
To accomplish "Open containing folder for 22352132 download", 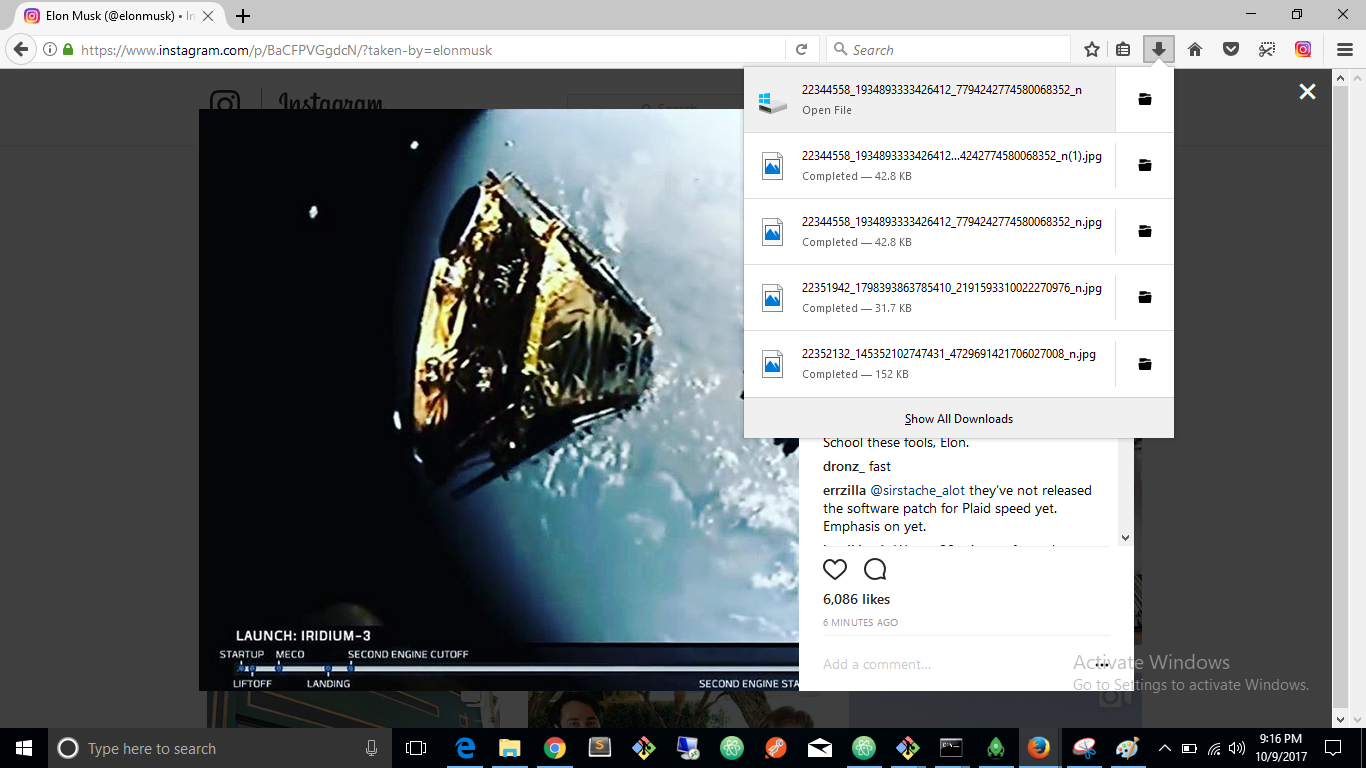I will [1145, 364].
